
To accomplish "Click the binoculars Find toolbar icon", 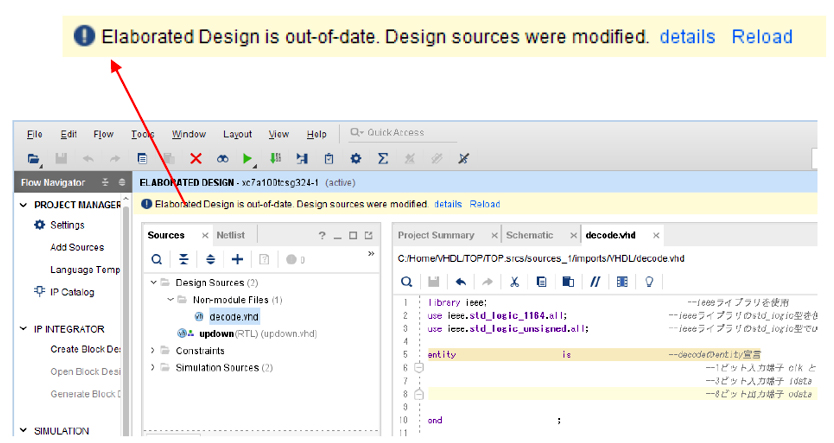I will [x=222, y=158].
